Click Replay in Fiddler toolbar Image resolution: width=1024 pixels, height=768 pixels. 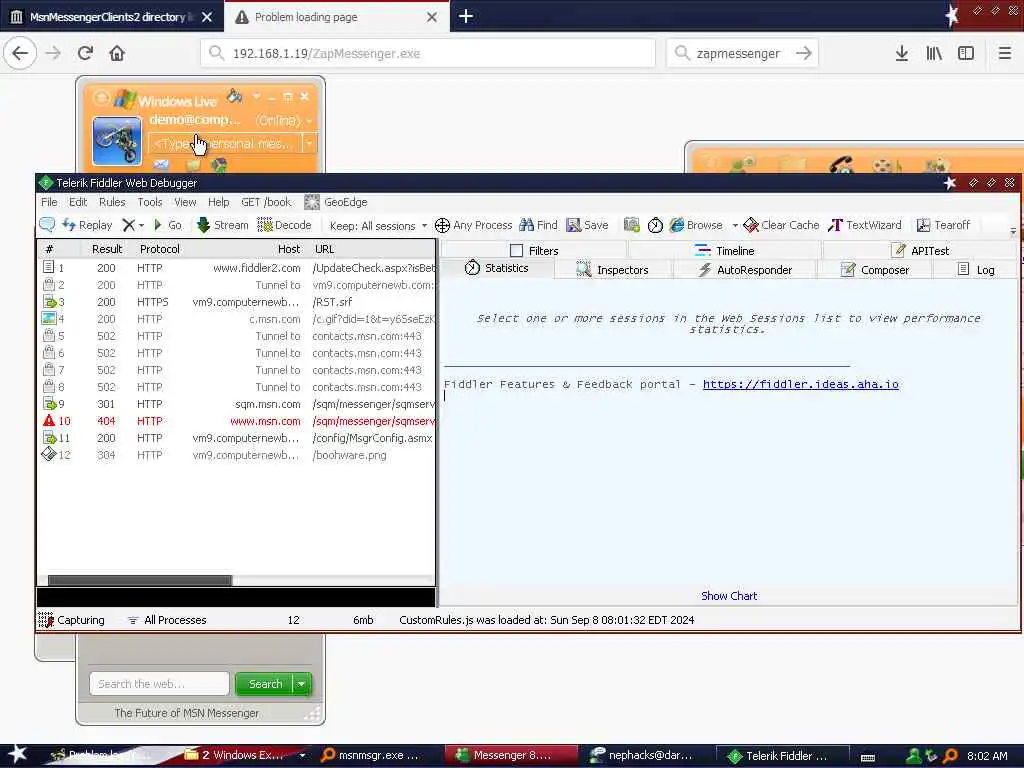tap(88, 225)
